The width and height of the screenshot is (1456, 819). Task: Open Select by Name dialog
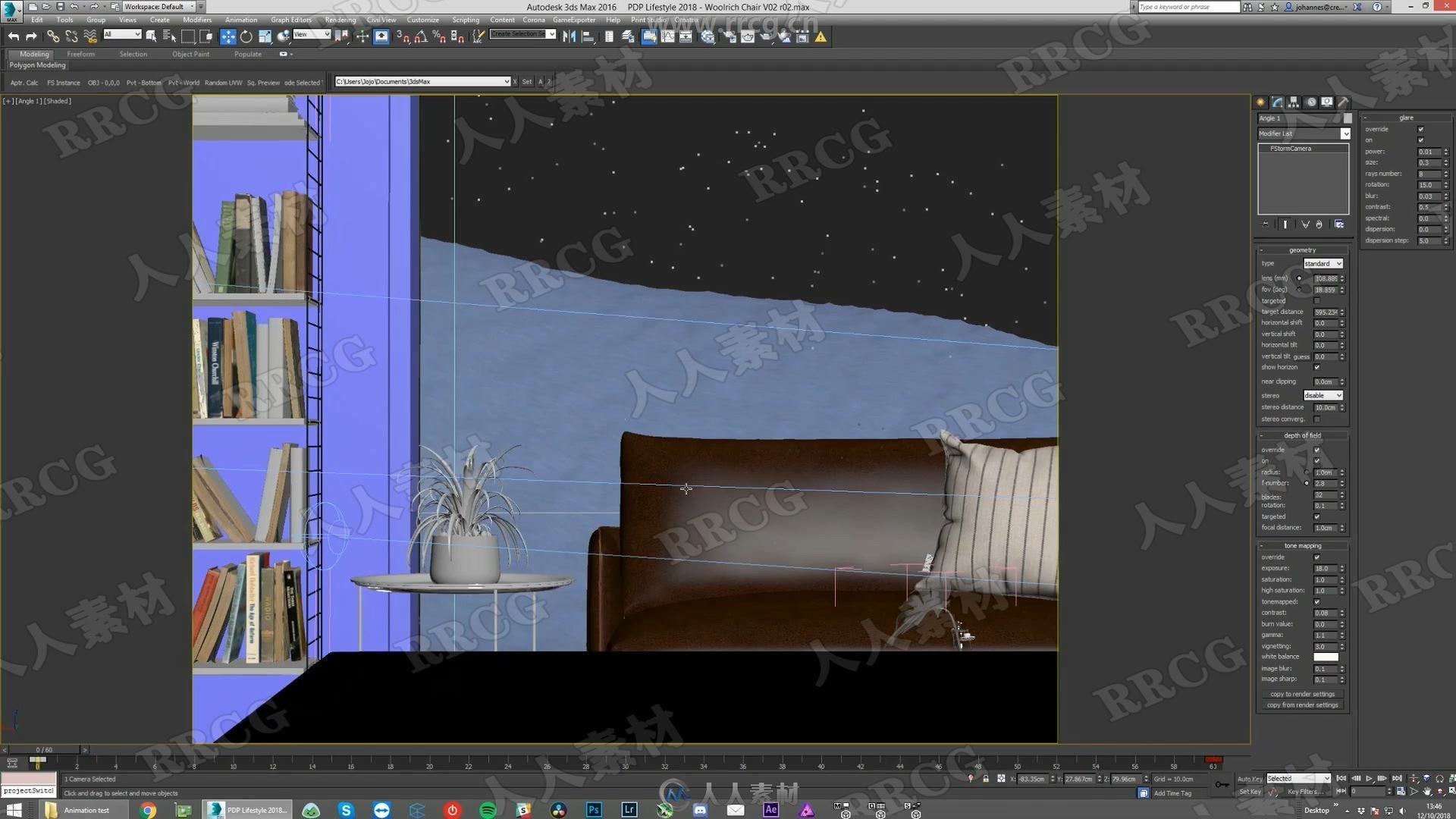tap(169, 36)
